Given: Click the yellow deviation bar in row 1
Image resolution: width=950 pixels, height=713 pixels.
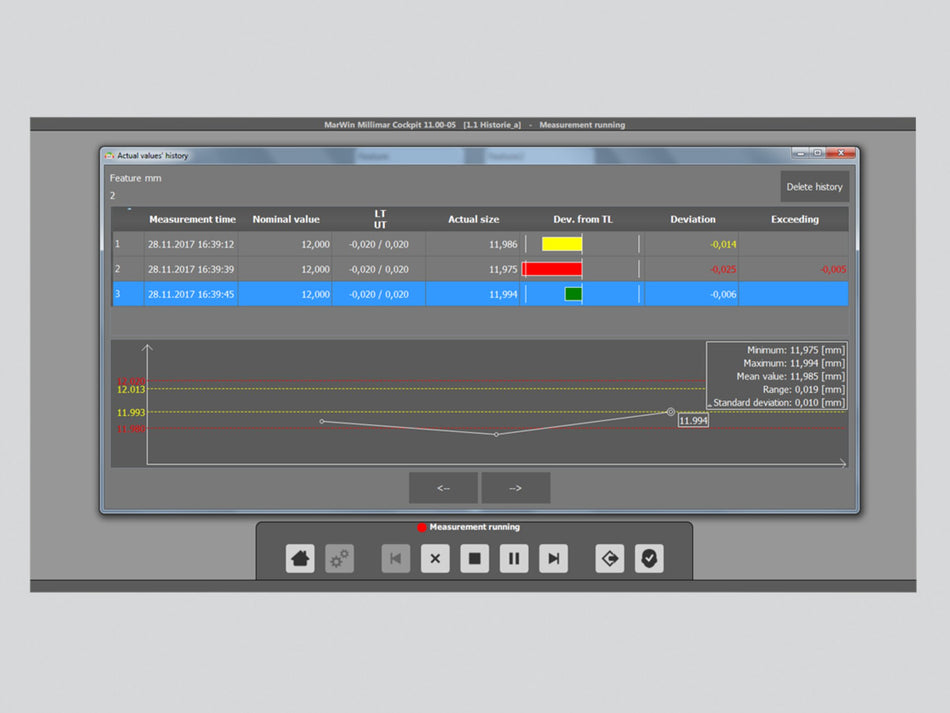Looking at the screenshot, I should point(562,243).
